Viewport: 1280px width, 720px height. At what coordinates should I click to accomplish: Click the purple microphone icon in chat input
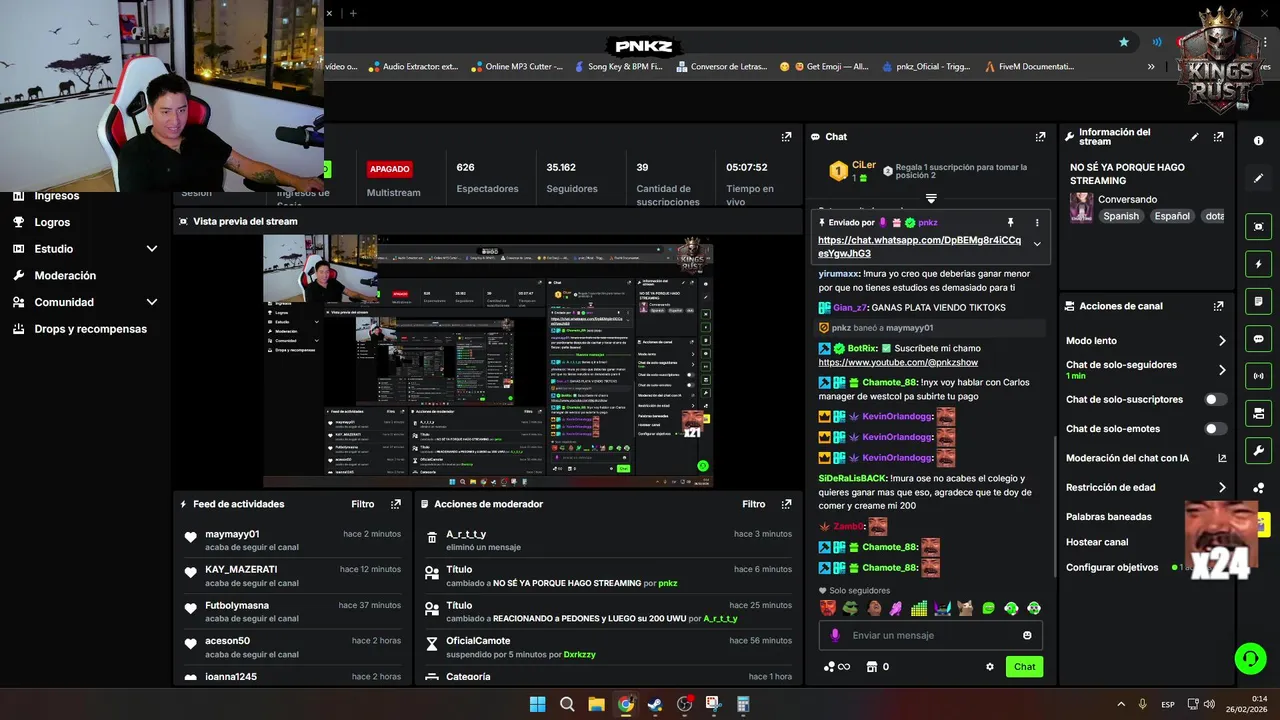click(x=836, y=635)
